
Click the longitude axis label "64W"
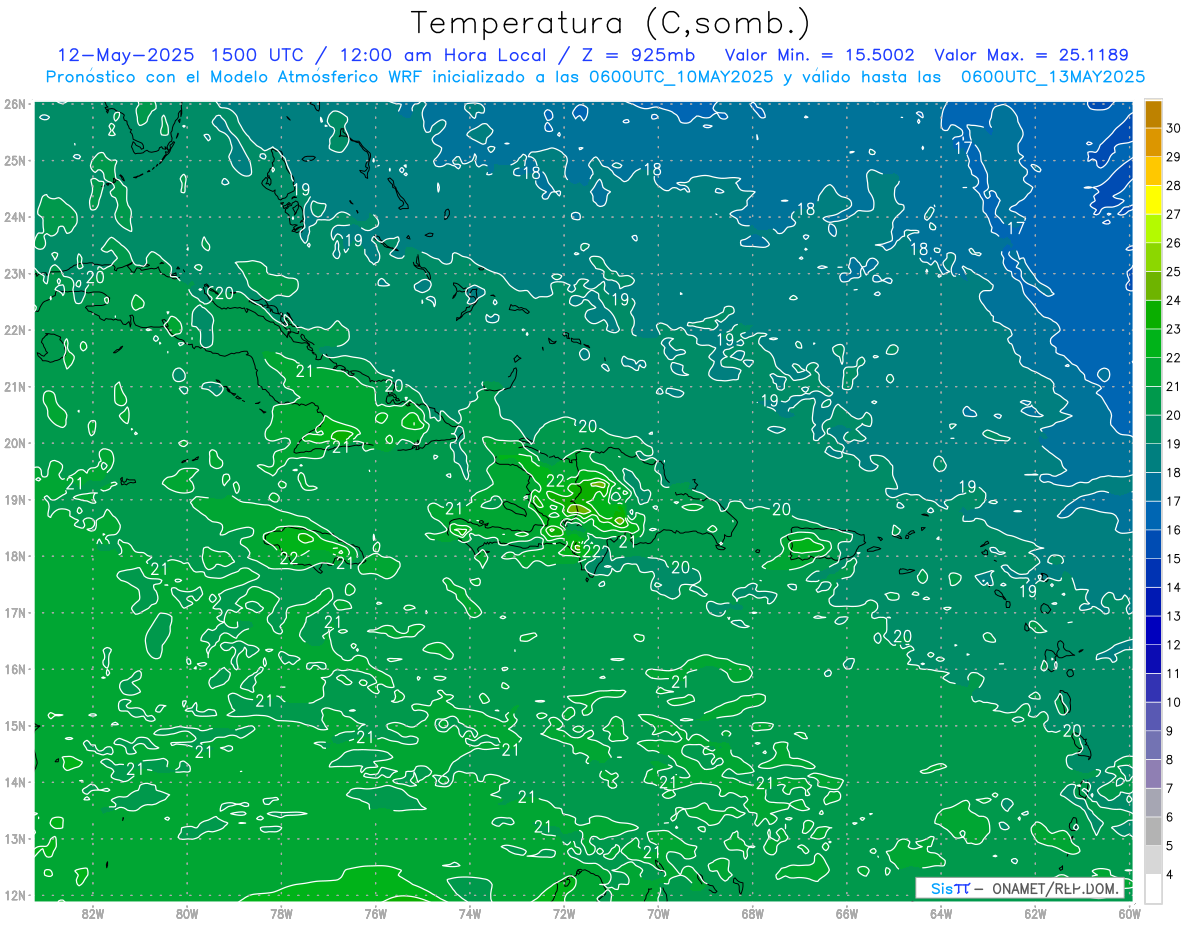[941, 913]
